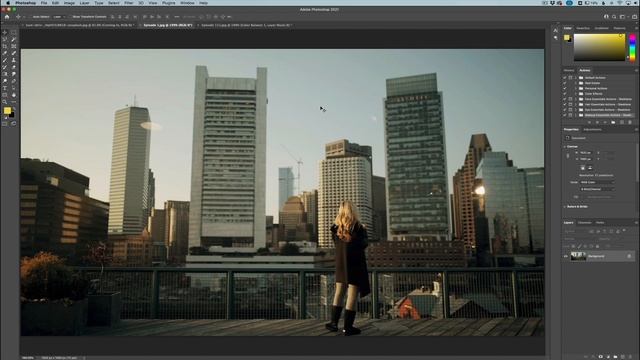Switch to the History tab
640x360 pixels.
[569, 70]
